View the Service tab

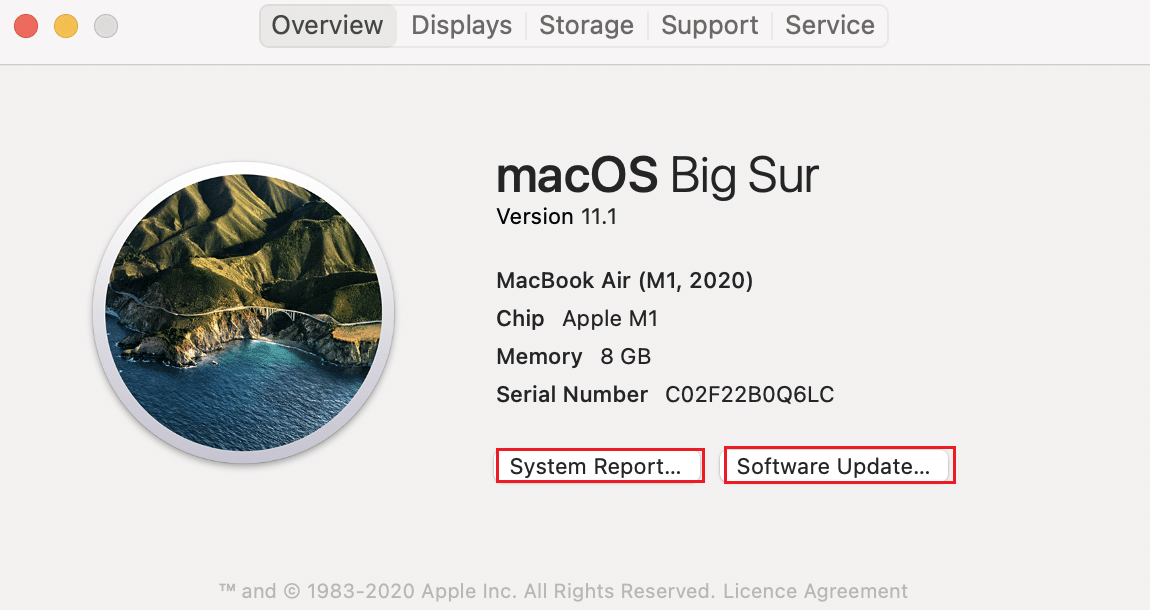tap(829, 25)
